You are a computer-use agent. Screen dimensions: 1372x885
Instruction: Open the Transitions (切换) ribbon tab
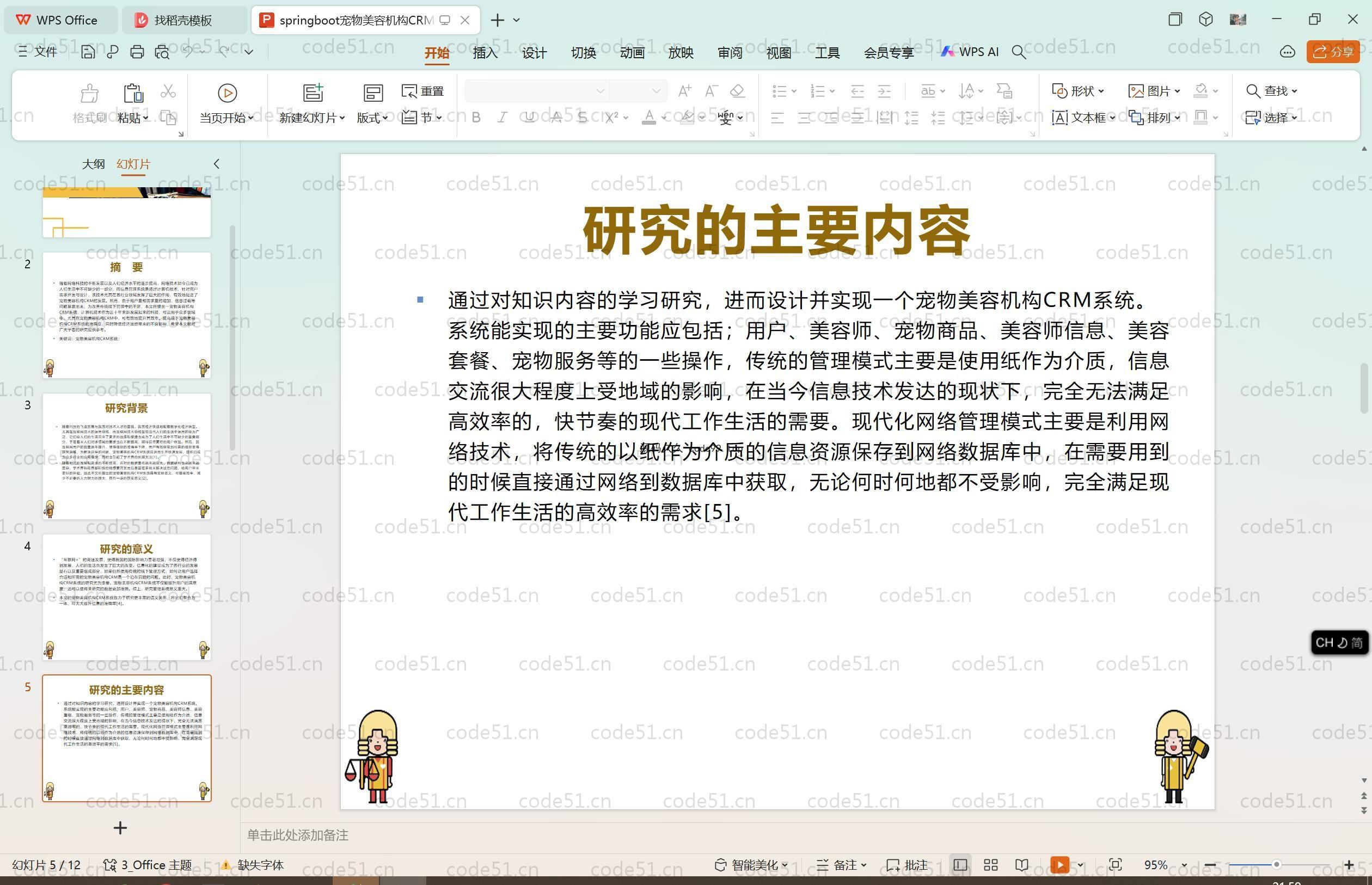(x=584, y=52)
